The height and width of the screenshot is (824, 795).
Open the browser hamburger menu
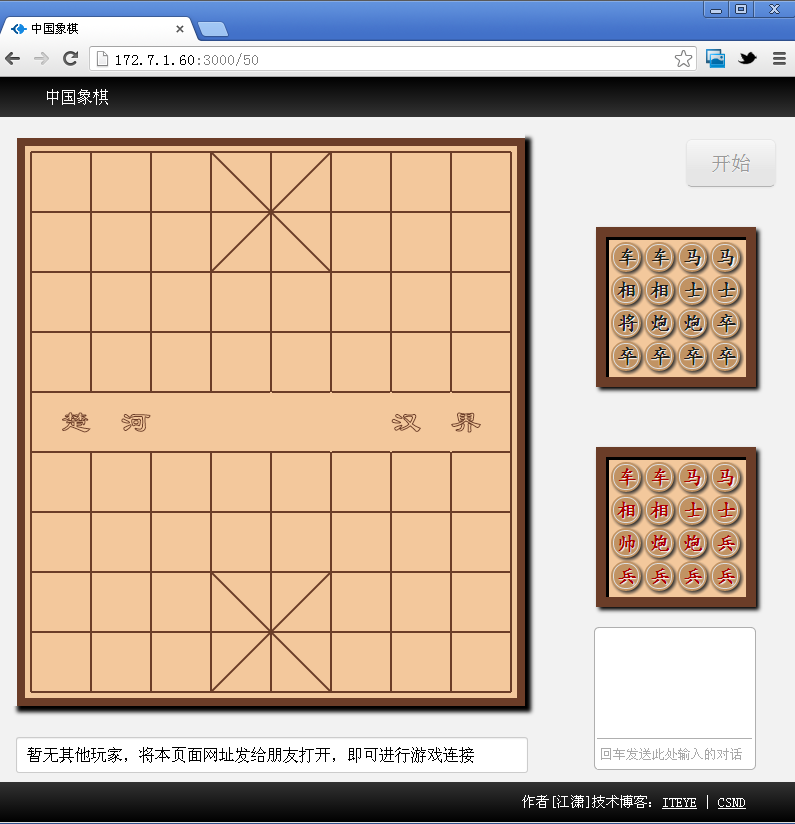tap(779, 59)
